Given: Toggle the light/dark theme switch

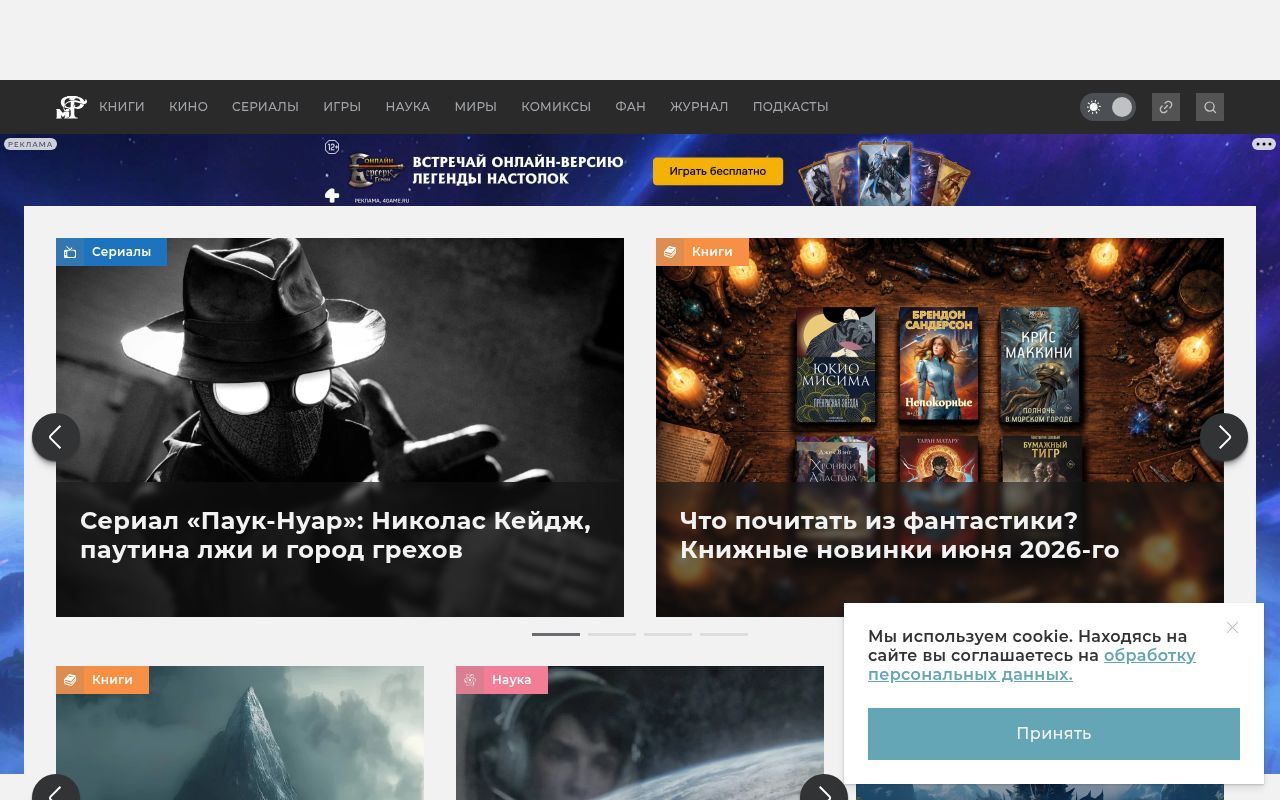Looking at the screenshot, I should (x=1108, y=107).
